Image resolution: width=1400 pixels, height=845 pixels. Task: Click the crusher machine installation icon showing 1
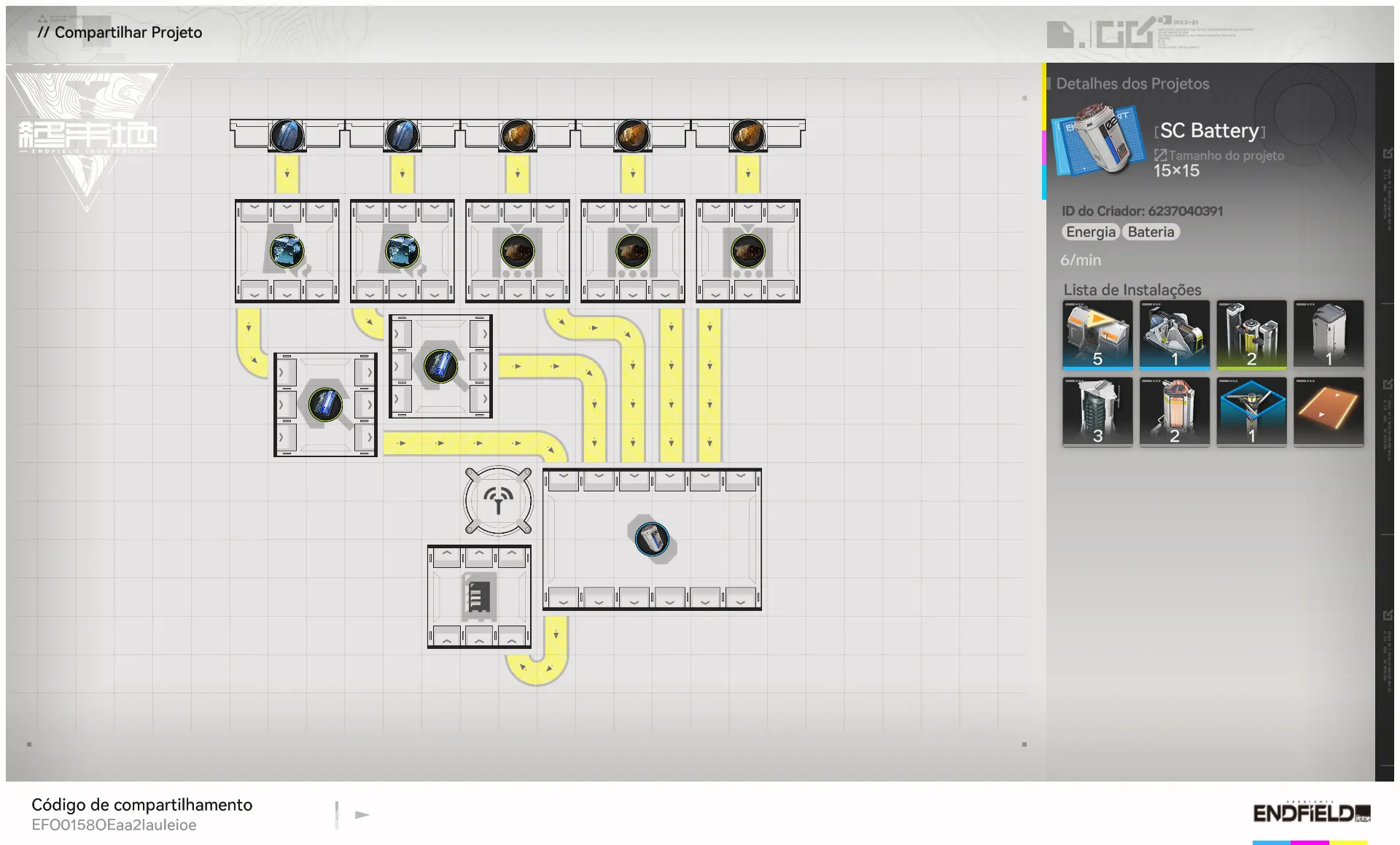point(1174,335)
